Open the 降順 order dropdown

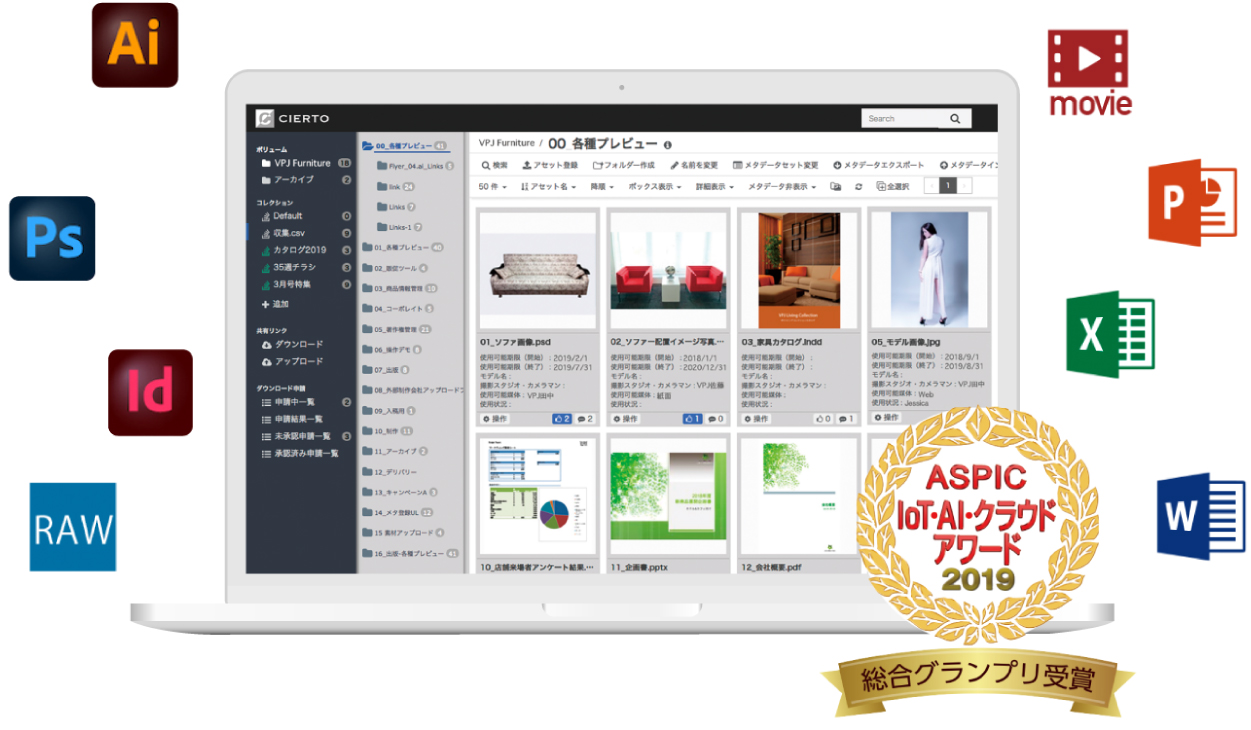(603, 187)
